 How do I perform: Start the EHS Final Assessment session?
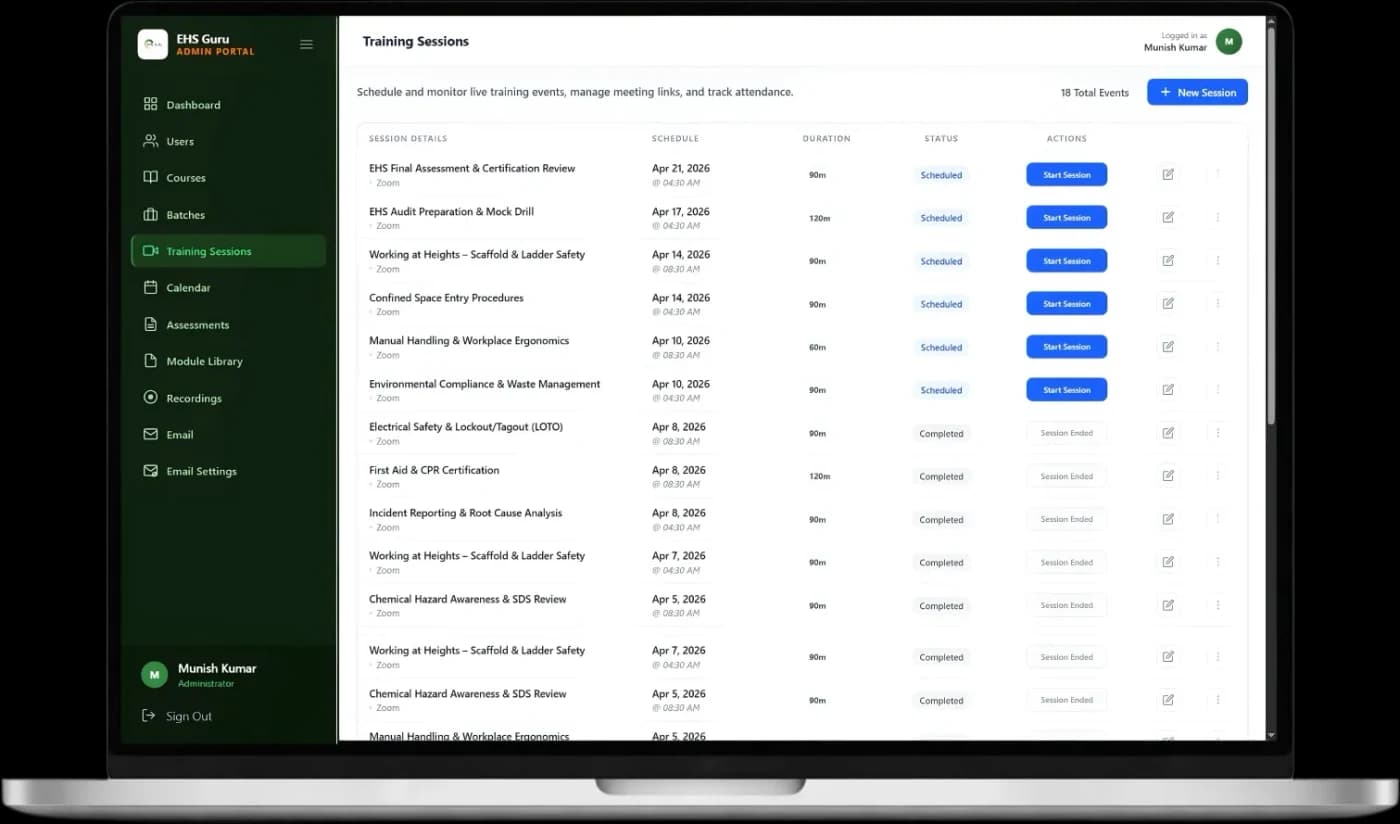(1066, 175)
